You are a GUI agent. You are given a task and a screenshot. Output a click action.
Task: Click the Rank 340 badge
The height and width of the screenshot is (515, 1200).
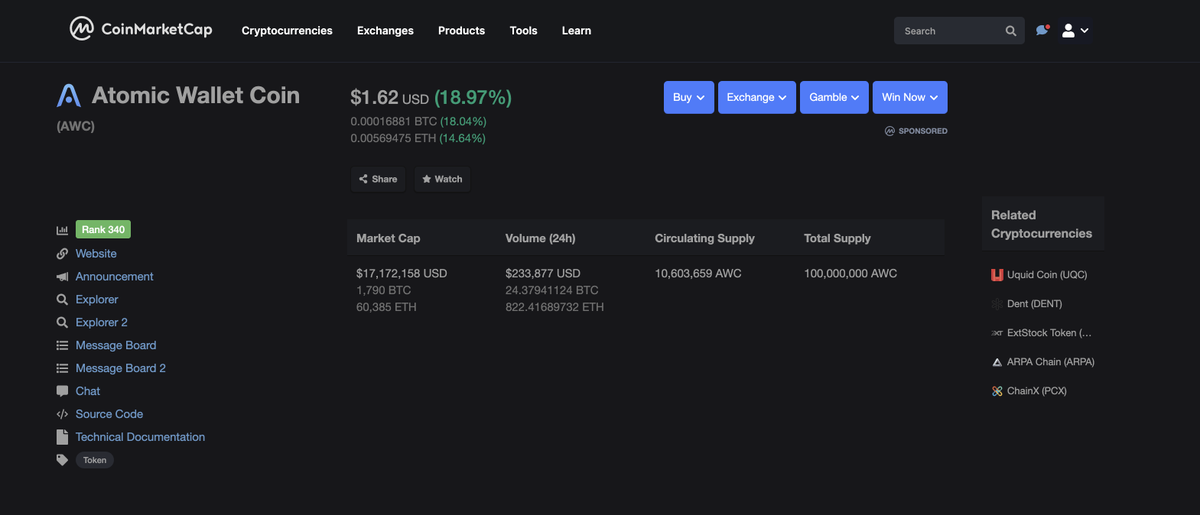pos(103,230)
